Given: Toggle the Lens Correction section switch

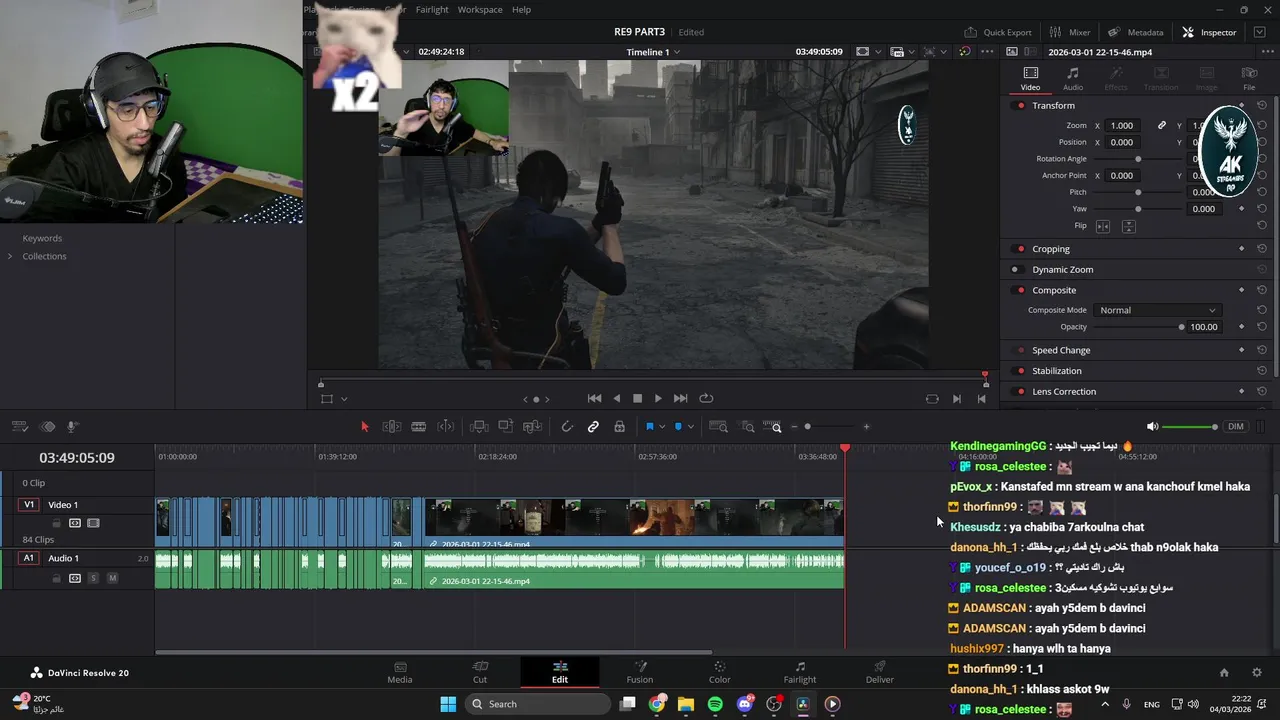Looking at the screenshot, I should (1020, 392).
